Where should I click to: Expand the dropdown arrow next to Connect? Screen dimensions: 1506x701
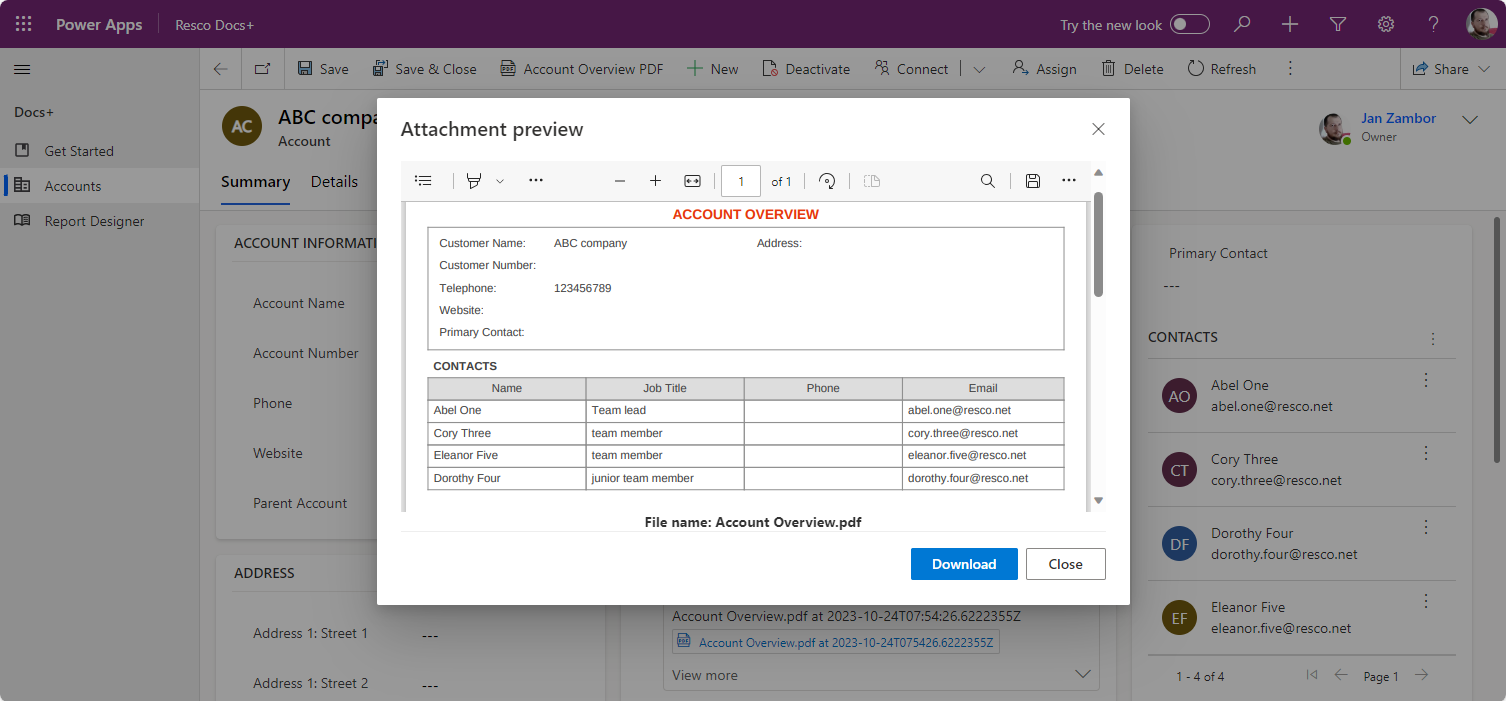(979, 69)
